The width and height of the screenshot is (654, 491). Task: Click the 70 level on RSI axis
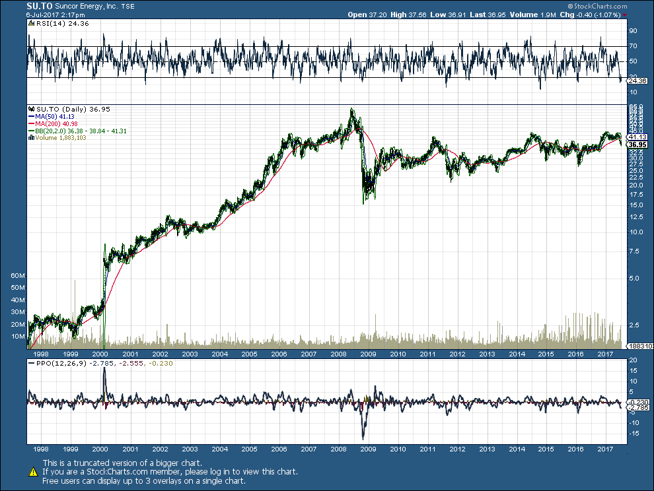633,46
